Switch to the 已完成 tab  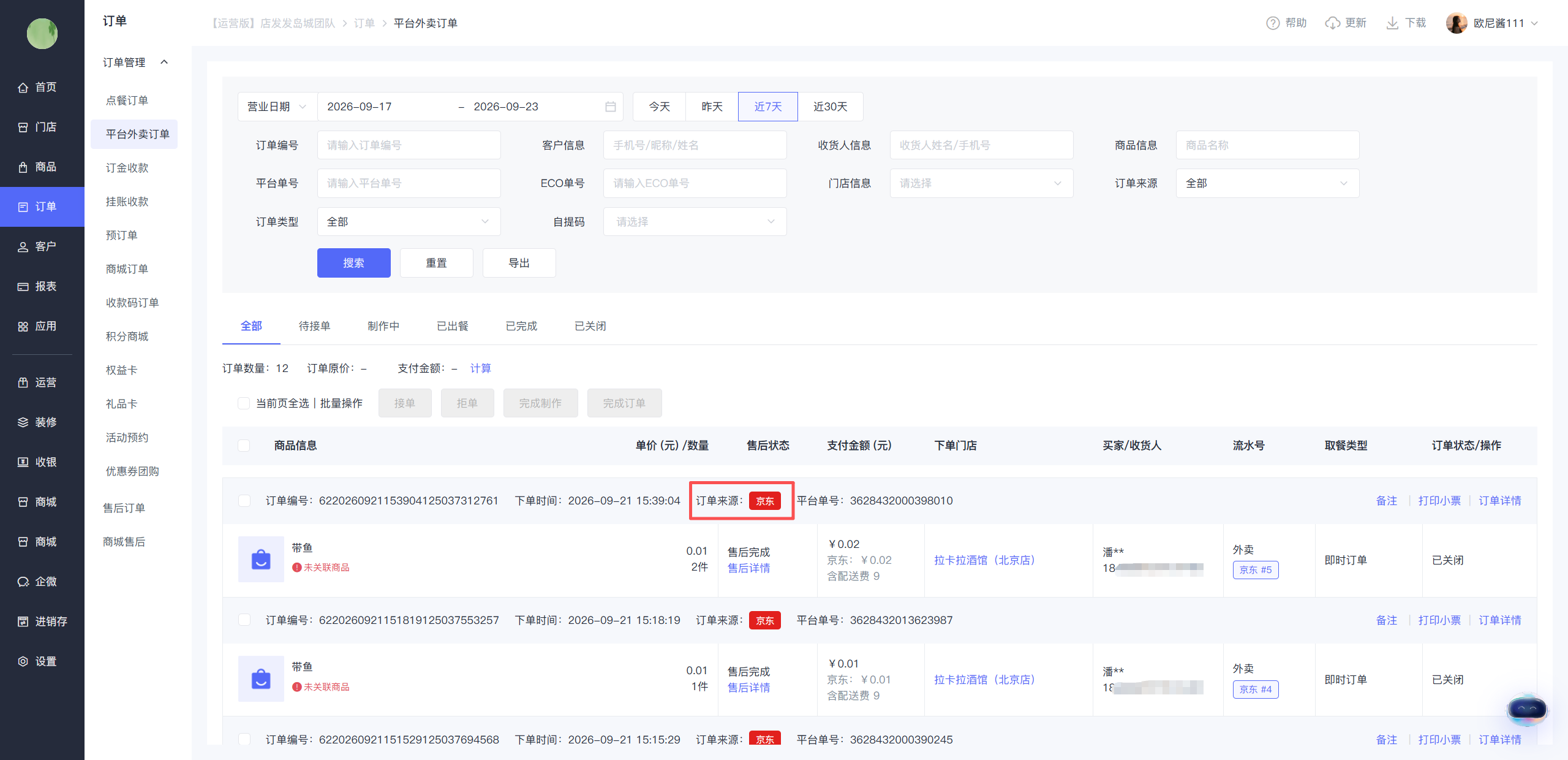tap(521, 326)
